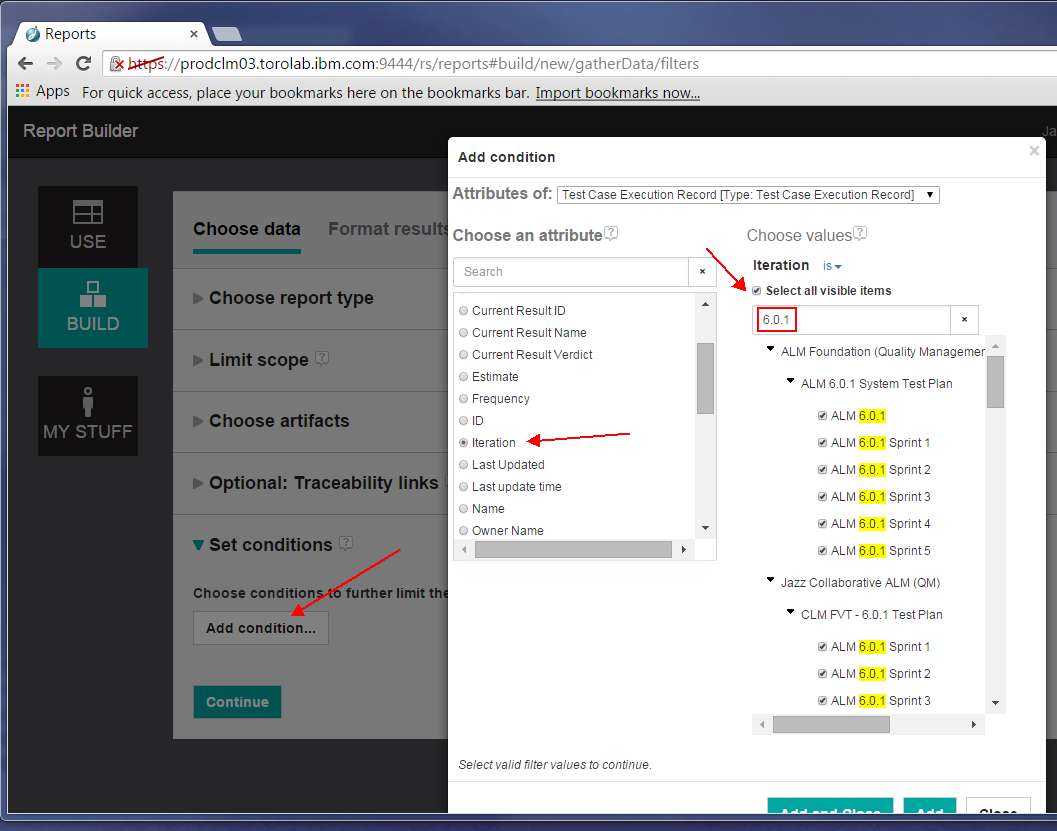The image size is (1057, 831).
Task: Click the browser Forward arrow
Action: tap(55, 63)
